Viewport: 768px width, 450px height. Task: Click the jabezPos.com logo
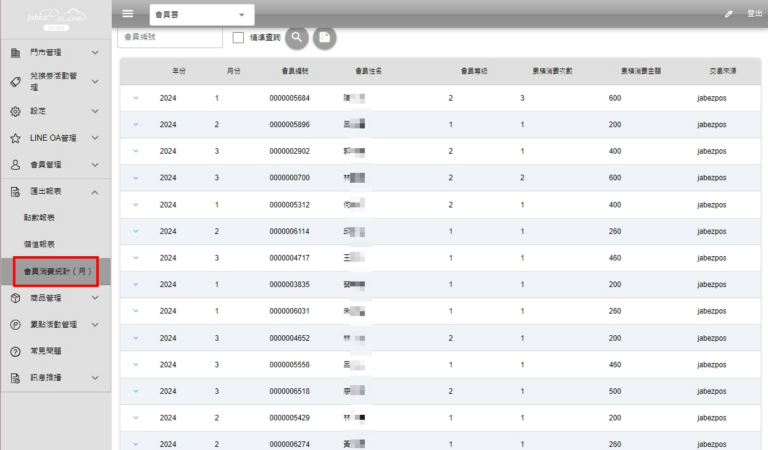coord(56,18)
